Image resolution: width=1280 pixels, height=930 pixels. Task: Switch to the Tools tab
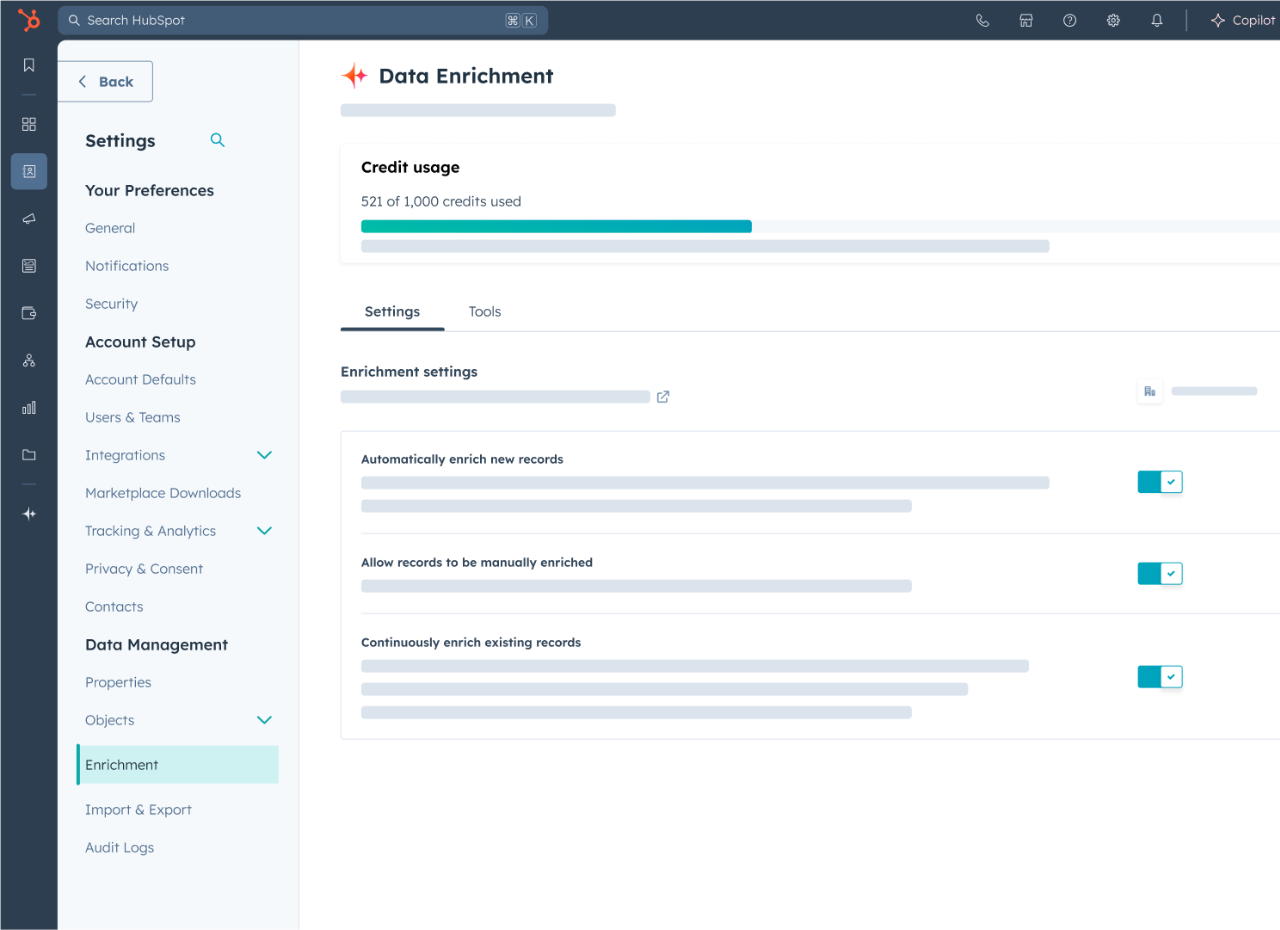(x=484, y=311)
